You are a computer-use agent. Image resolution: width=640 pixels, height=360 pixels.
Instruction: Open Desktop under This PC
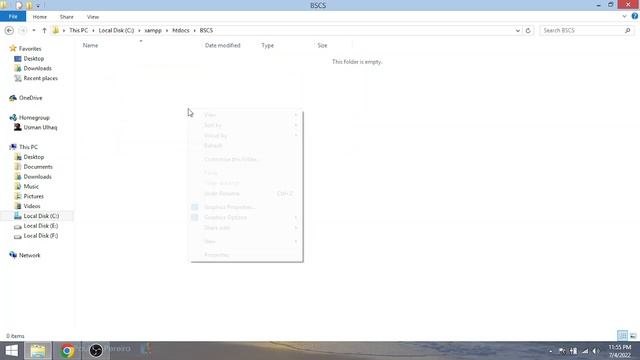(x=33, y=157)
